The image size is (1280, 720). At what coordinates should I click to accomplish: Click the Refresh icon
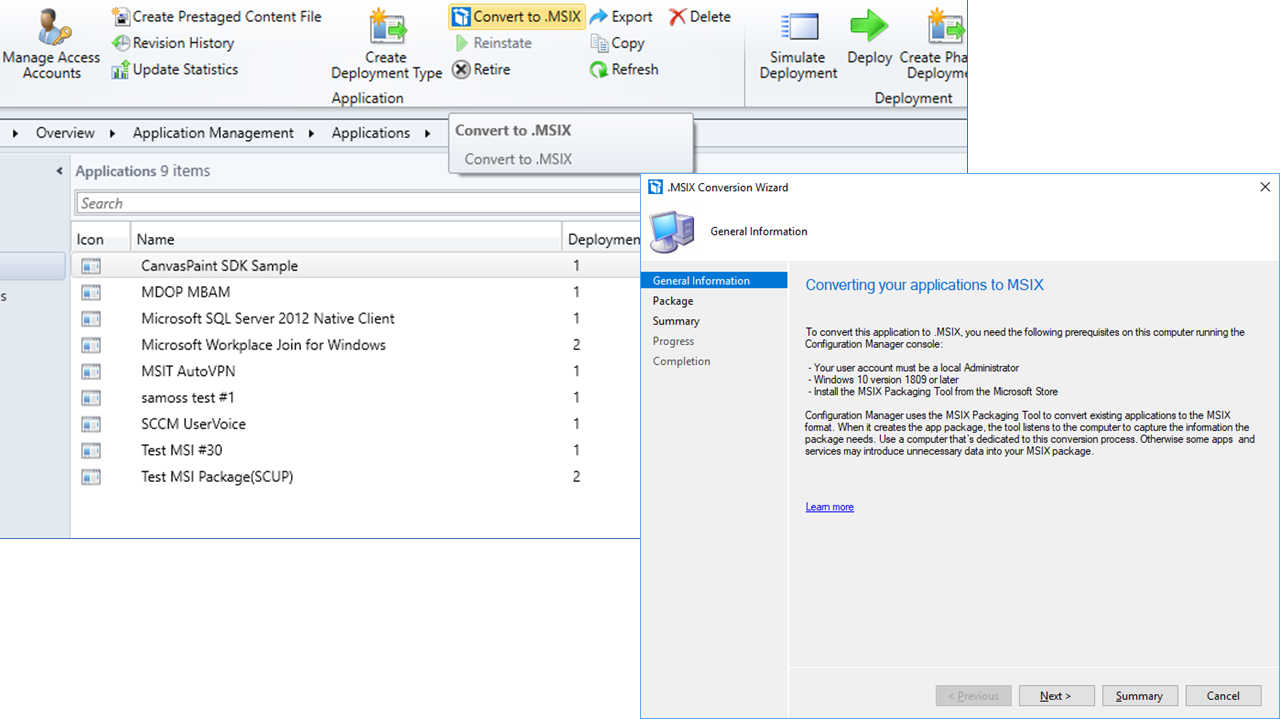[623, 69]
